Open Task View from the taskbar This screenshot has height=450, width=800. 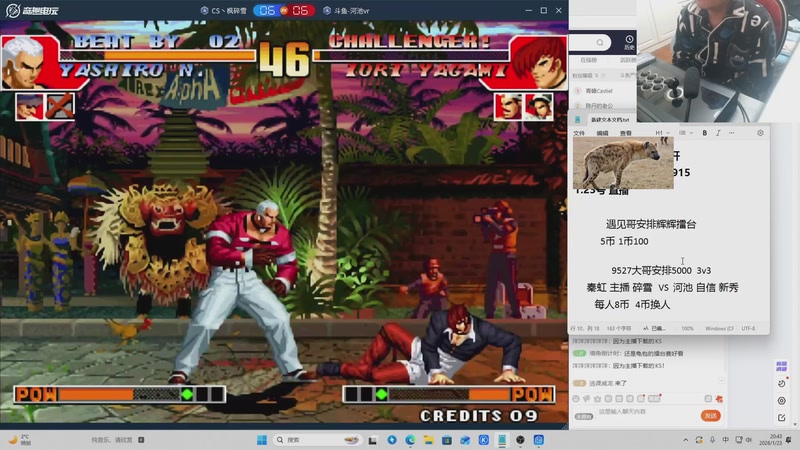373,440
